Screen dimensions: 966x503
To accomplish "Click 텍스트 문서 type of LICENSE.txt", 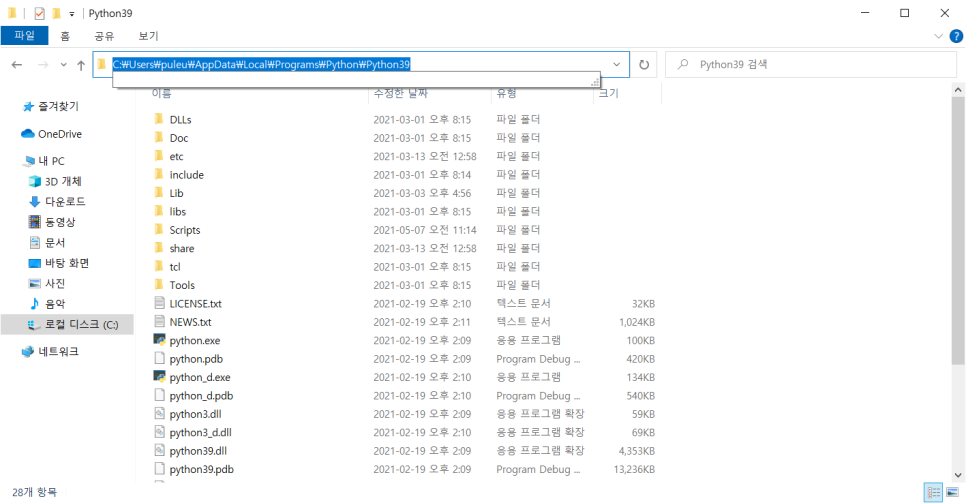I will pyautogui.click(x=523, y=303).
